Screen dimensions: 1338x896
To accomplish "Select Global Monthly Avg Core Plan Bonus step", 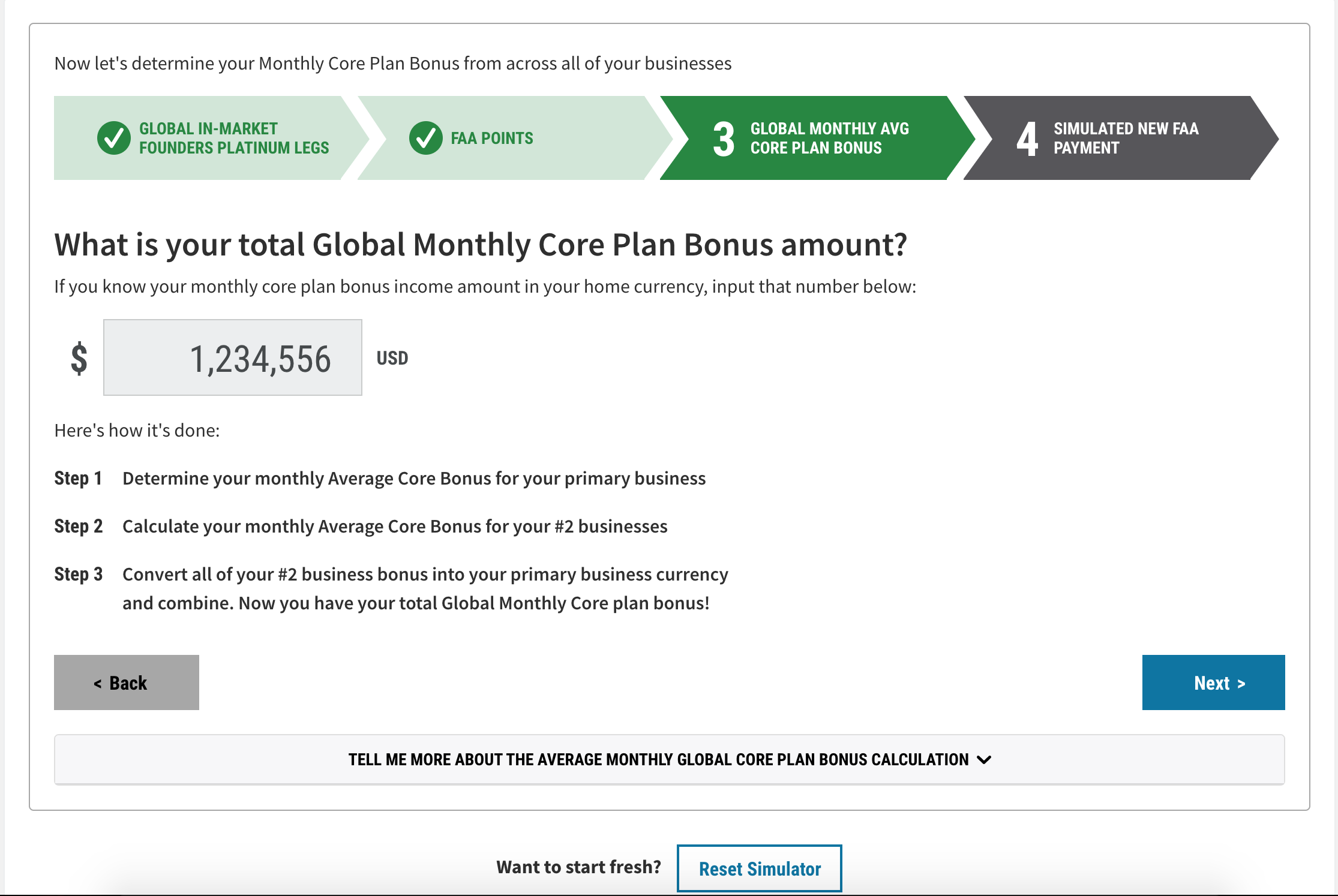I will coord(829,138).
